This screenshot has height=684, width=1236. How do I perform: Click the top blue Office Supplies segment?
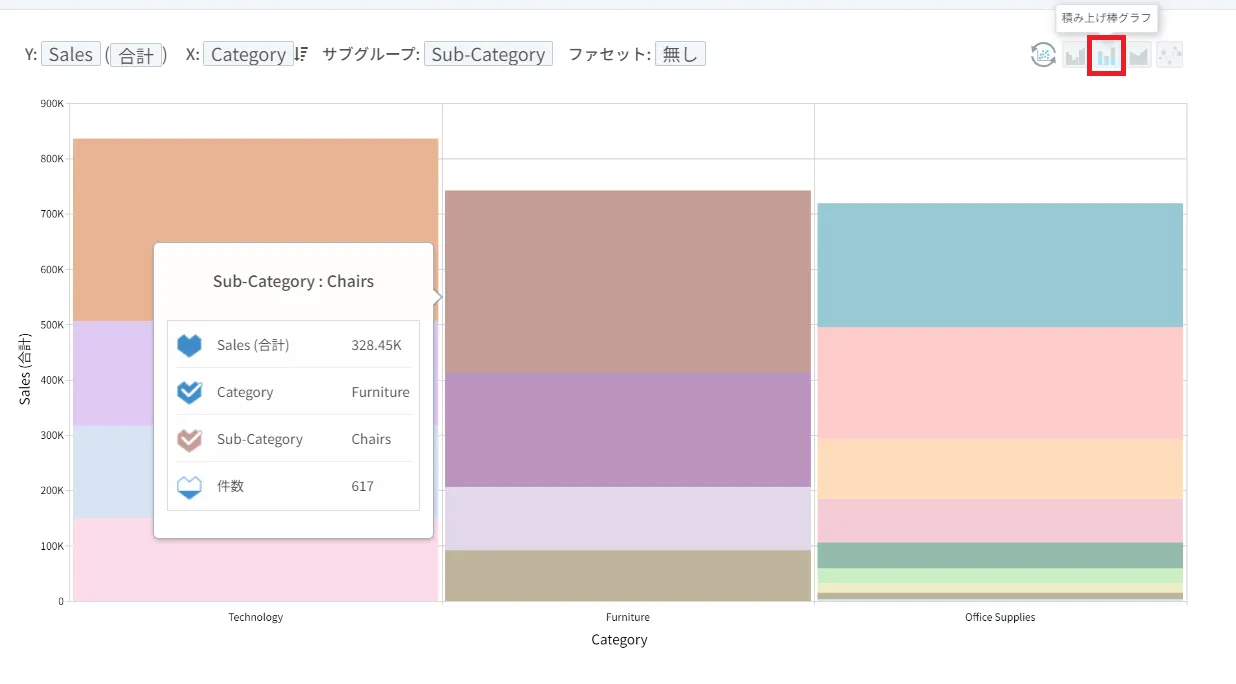click(999, 264)
